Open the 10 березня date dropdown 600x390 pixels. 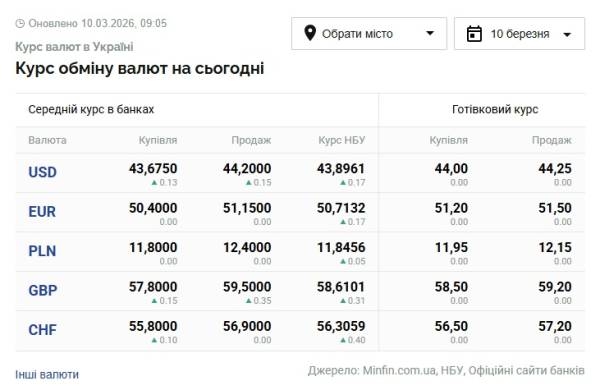click(x=519, y=33)
